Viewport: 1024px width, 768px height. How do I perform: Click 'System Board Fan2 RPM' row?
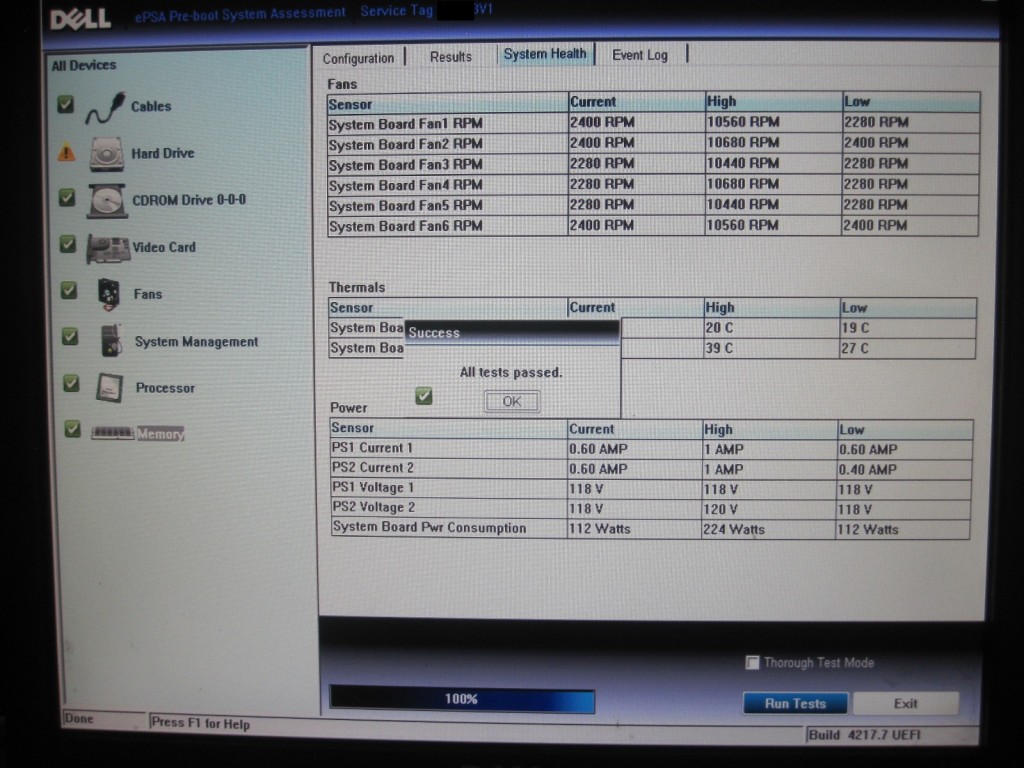click(653, 143)
